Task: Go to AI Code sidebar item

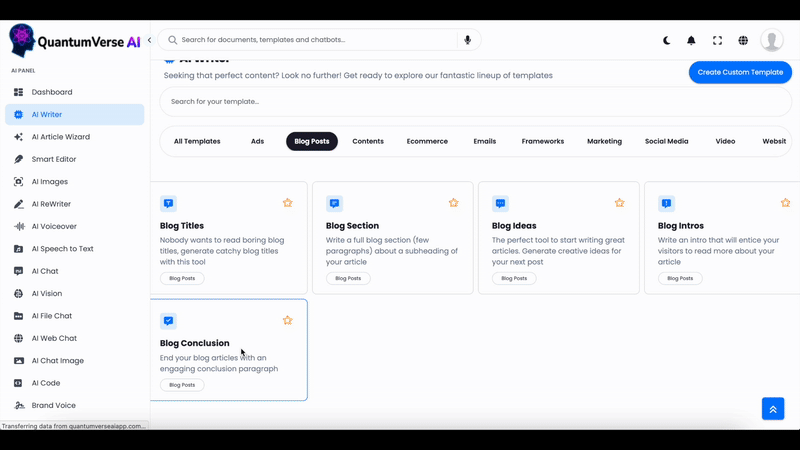Action: point(46,383)
